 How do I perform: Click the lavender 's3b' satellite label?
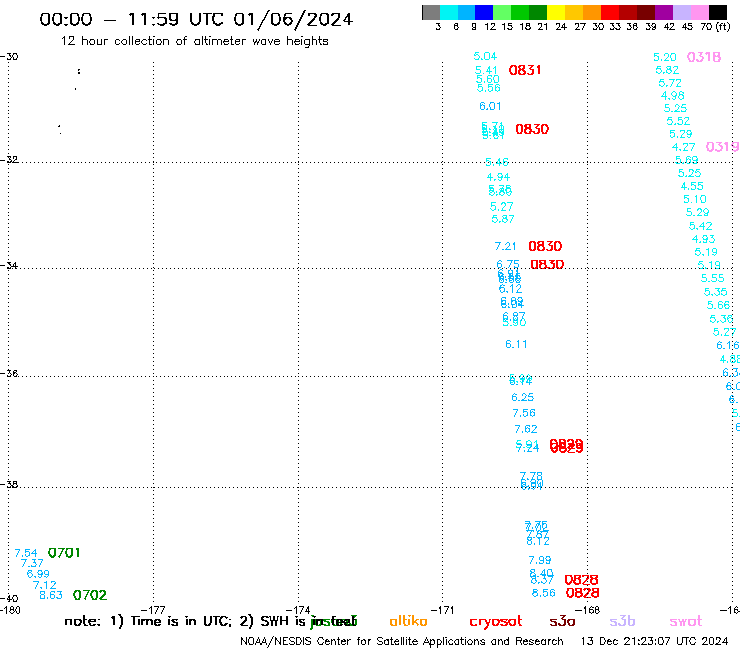tap(622, 621)
